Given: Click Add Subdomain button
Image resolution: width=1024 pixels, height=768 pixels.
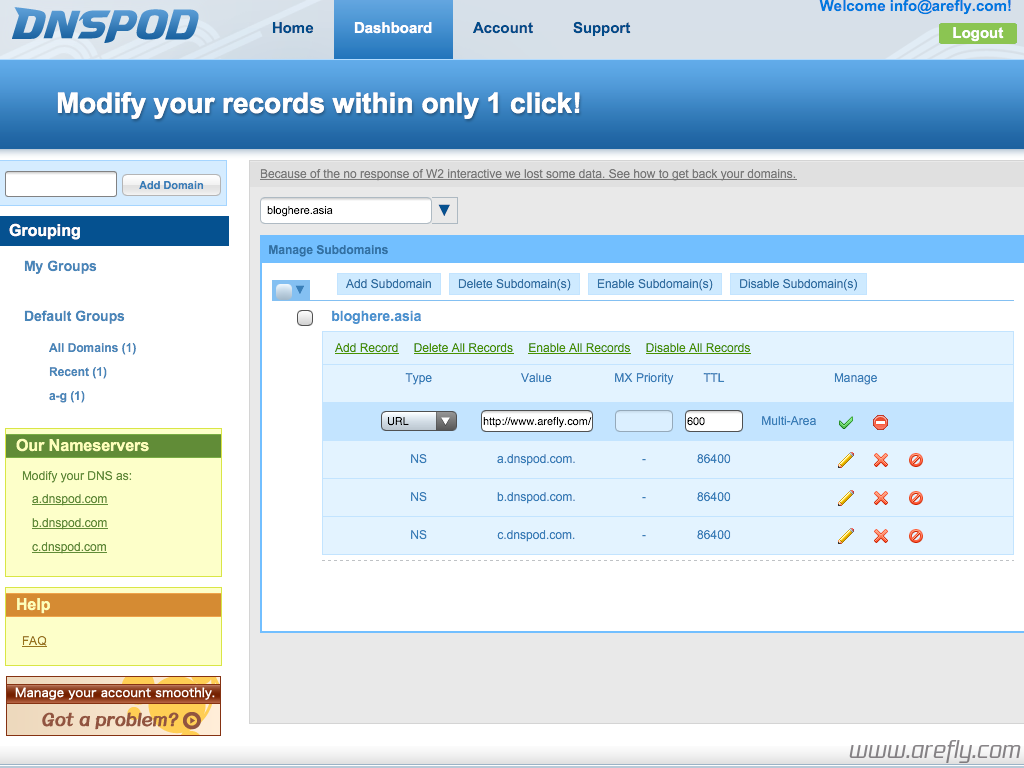Looking at the screenshot, I should pyautogui.click(x=389, y=284).
